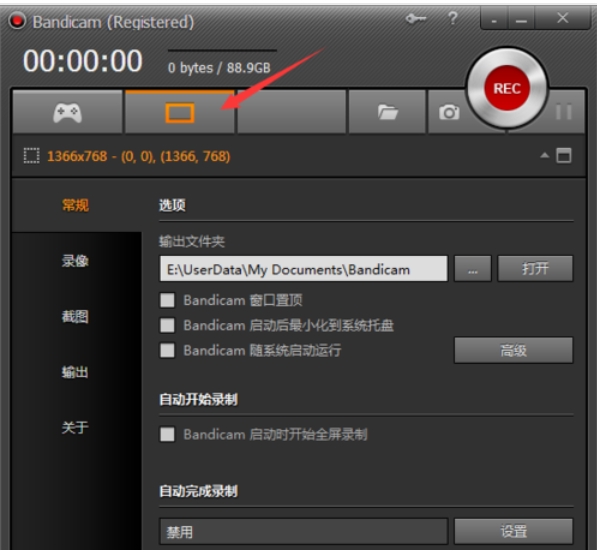Click the camera screenshot icon
The height and width of the screenshot is (553, 597).
point(449,112)
